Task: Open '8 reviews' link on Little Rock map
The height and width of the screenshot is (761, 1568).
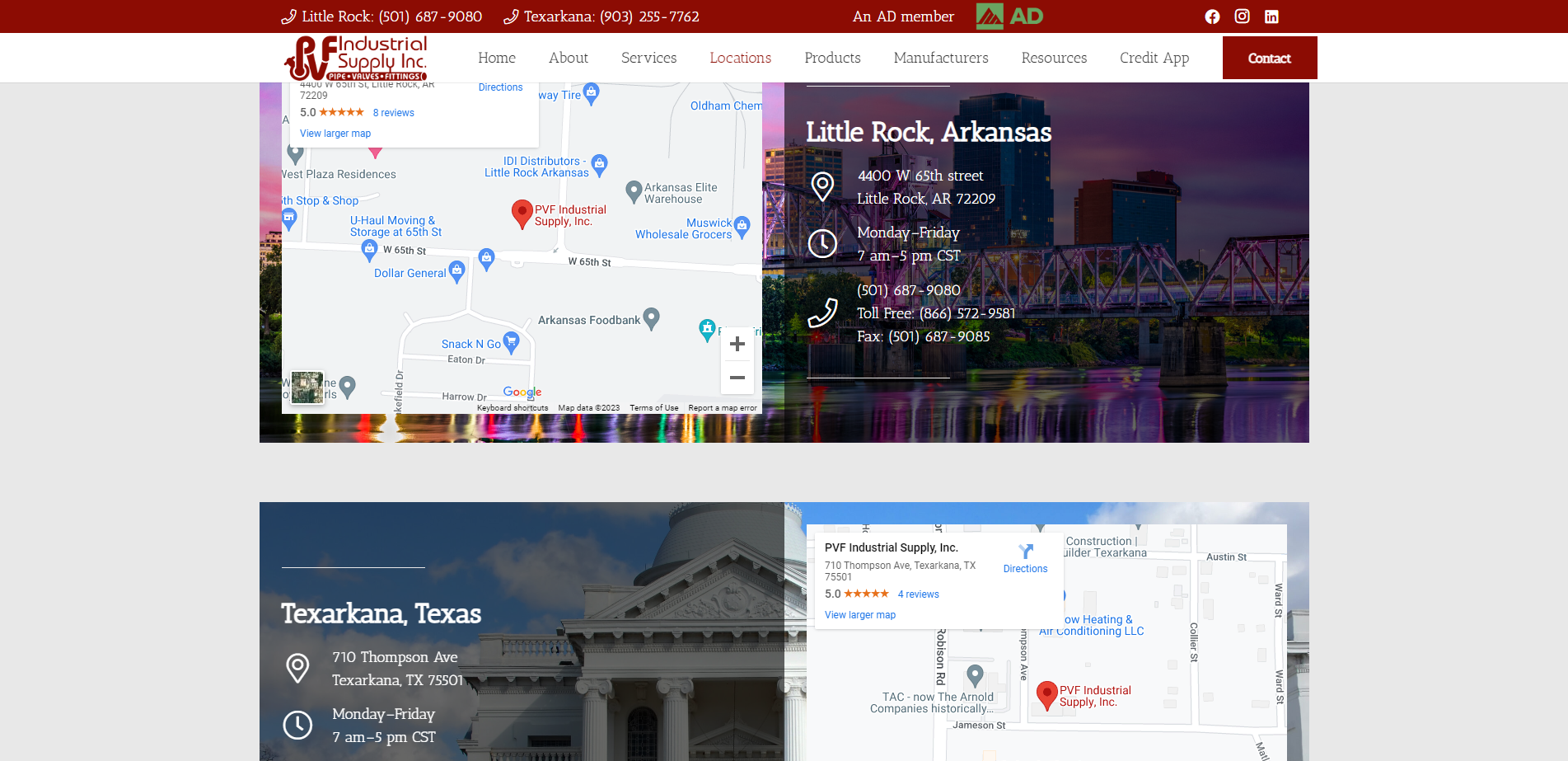Action: pos(394,113)
